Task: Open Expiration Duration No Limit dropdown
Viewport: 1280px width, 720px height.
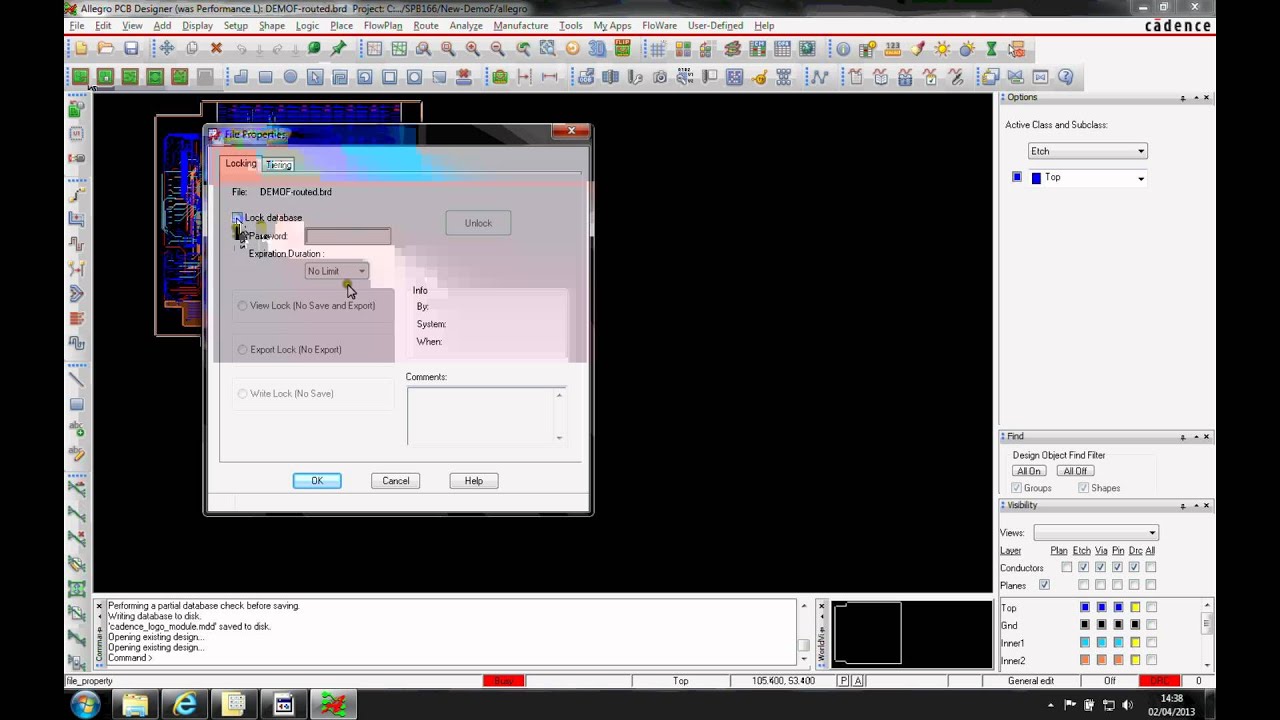Action: point(336,271)
